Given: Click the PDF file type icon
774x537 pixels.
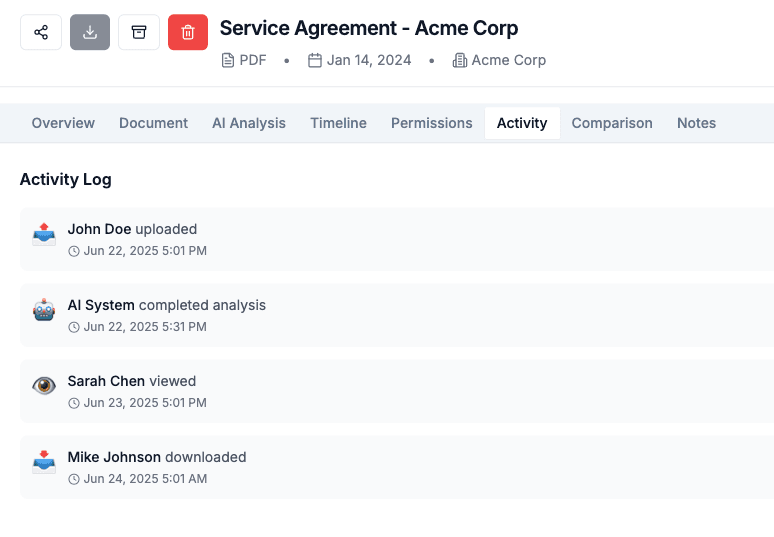Looking at the screenshot, I should 228,60.
